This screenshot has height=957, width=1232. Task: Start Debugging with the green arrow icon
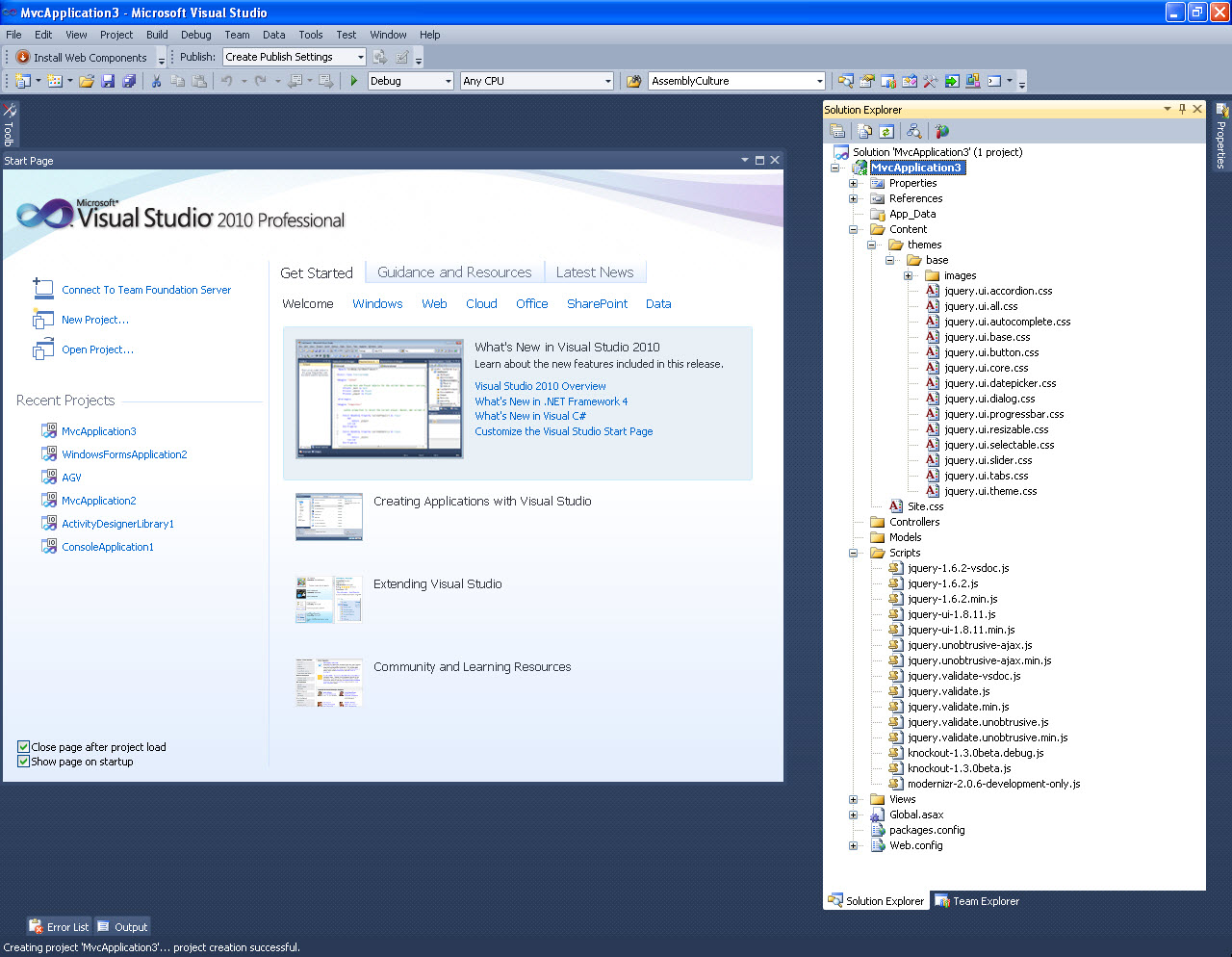tap(353, 81)
